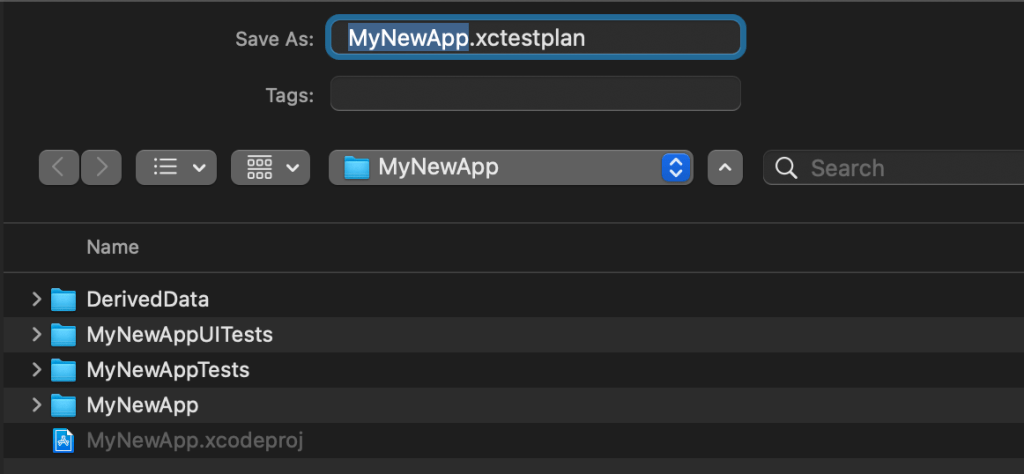The image size is (1024, 474).
Task: Click the back navigation arrow button
Action: click(x=59, y=167)
